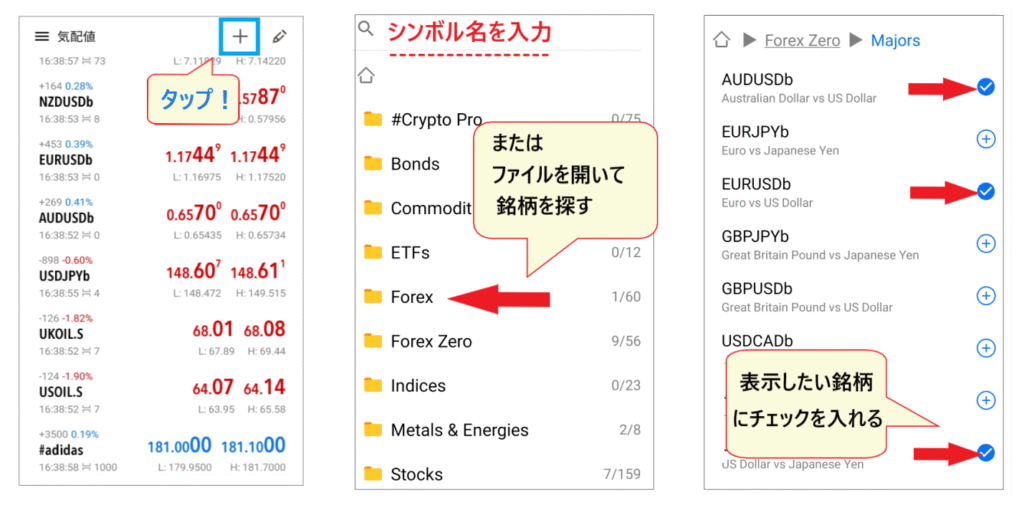Screen dimensions: 1024x505
Task: Add GBPJPYb with its plus icon
Action: pos(985,243)
